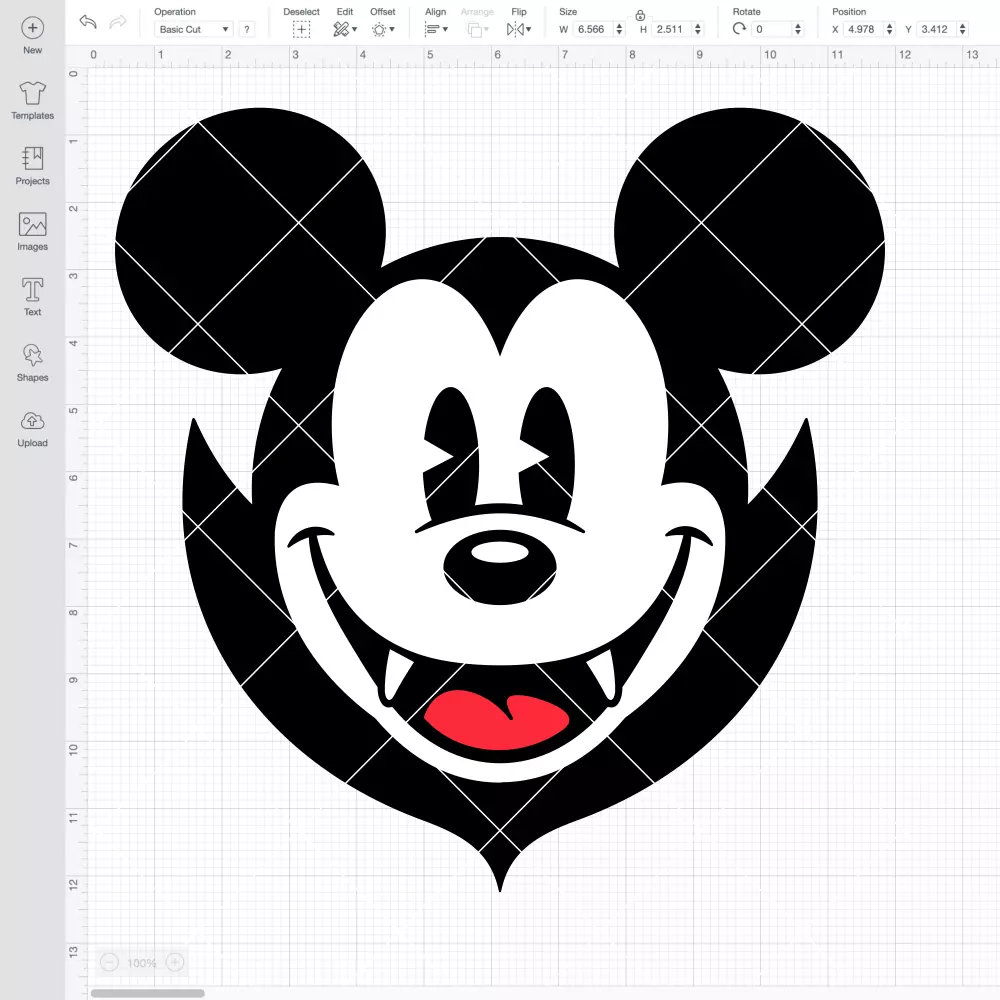
Task: Click the Rotate icon
Action: point(739,29)
